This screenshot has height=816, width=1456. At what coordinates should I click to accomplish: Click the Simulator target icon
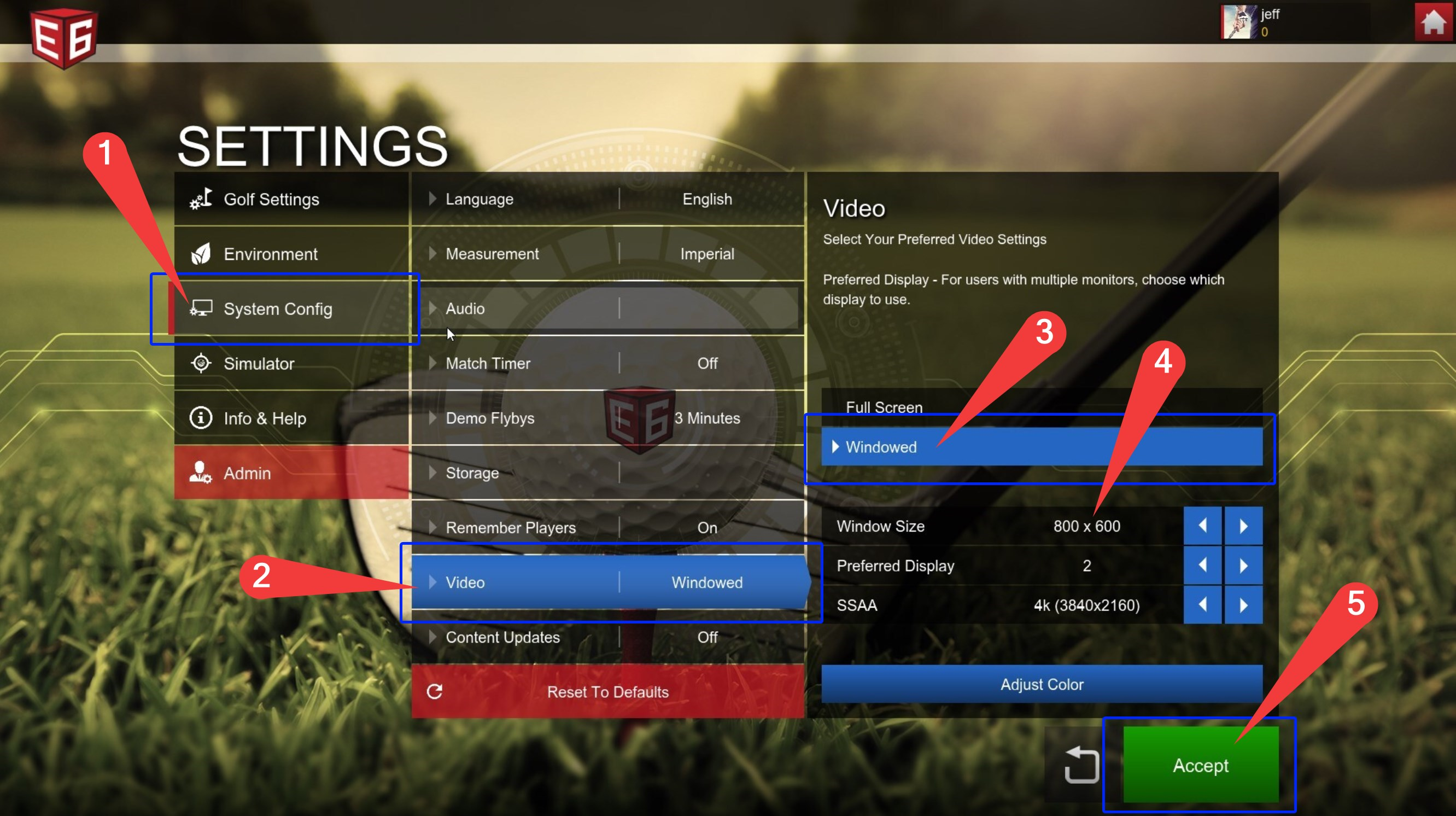[201, 363]
